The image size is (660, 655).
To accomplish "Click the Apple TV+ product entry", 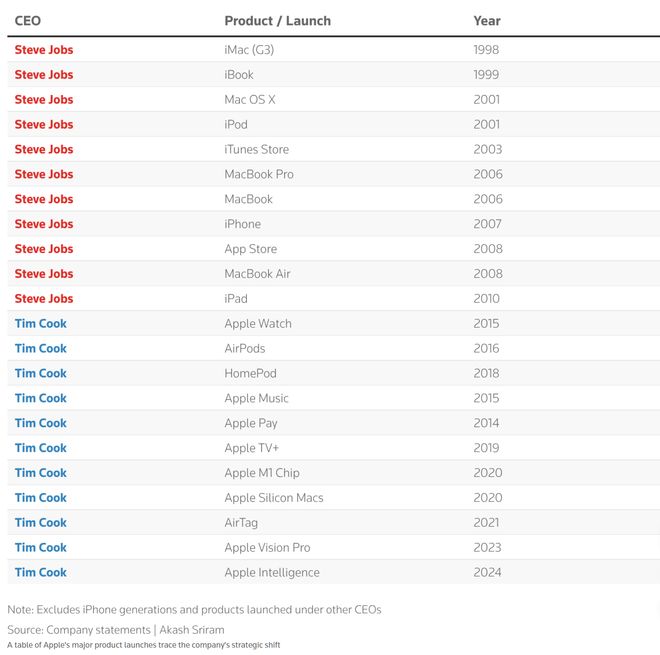I will pos(251,448).
